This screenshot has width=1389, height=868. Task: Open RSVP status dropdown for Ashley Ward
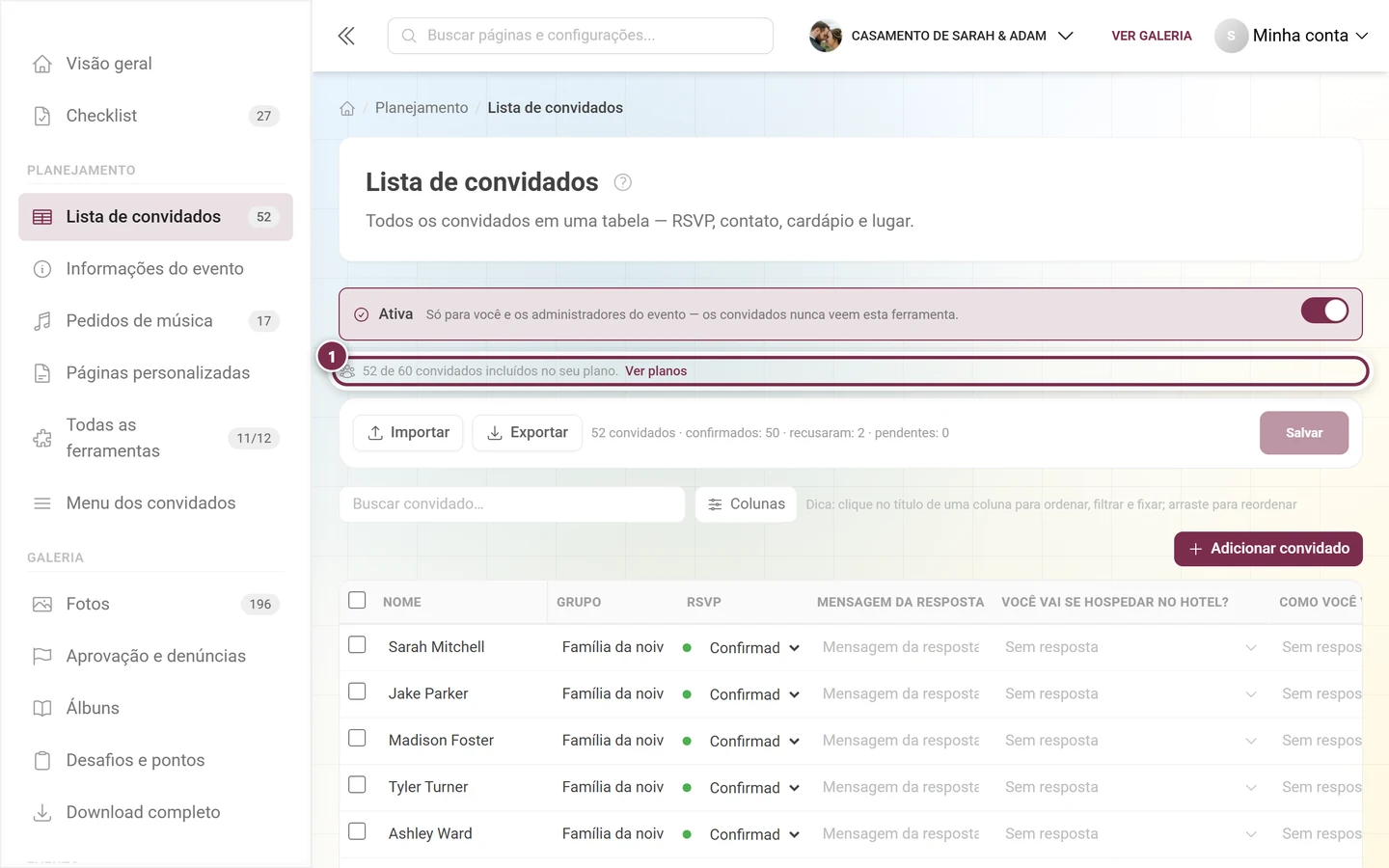point(754,834)
